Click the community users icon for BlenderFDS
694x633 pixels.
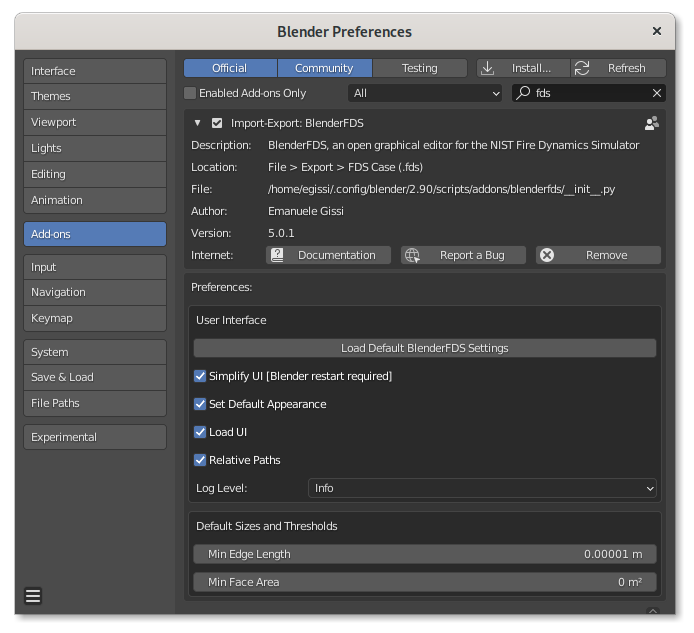click(652, 123)
